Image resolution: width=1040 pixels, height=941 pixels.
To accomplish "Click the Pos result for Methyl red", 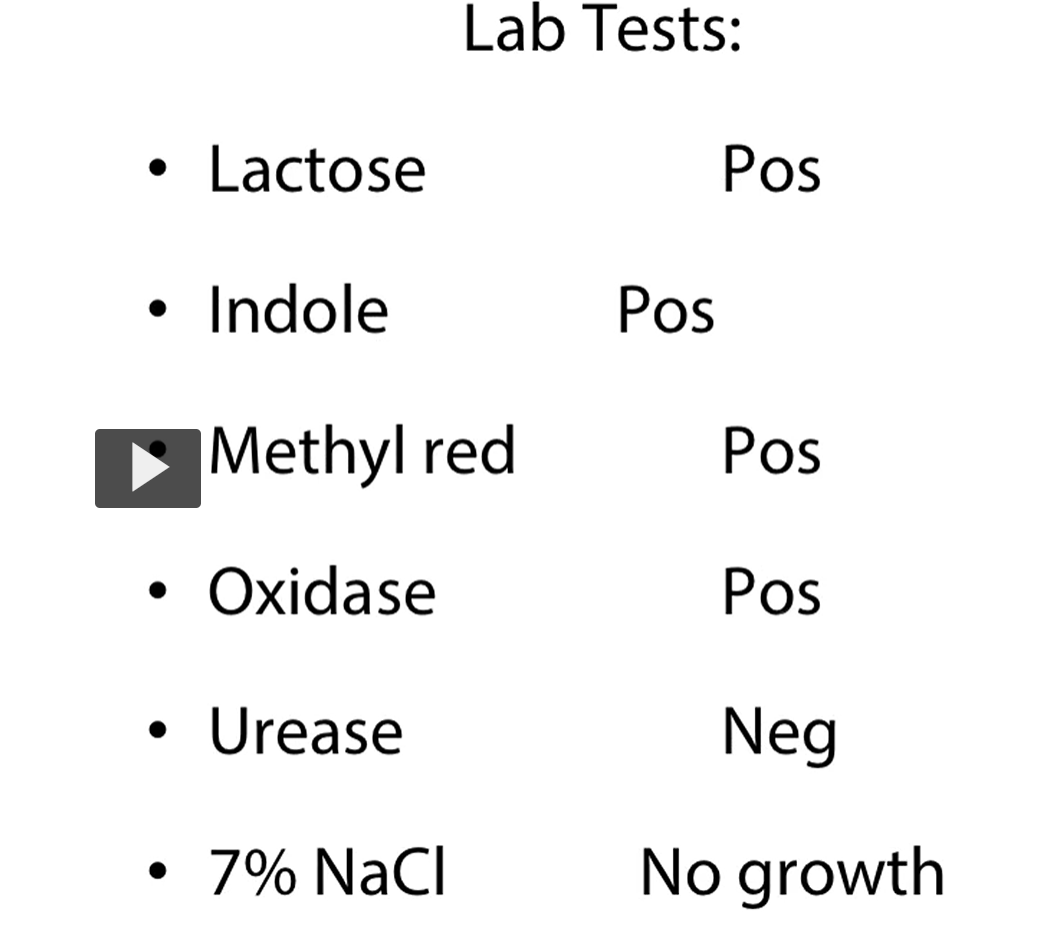I will point(771,451).
